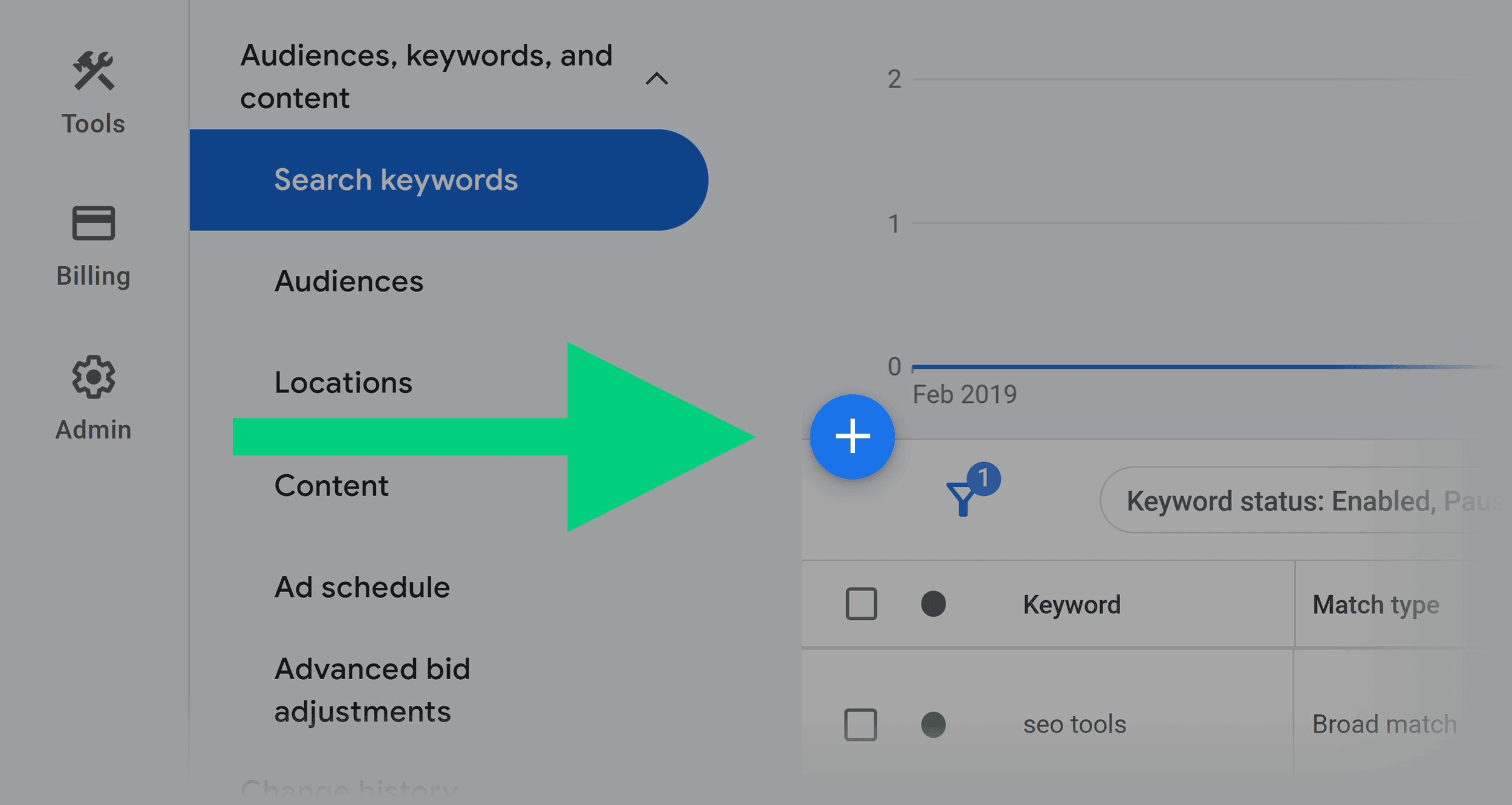Viewport: 1512px width, 805px height.
Task: Click the status dot next to seo tools
Action: [934, 723]
